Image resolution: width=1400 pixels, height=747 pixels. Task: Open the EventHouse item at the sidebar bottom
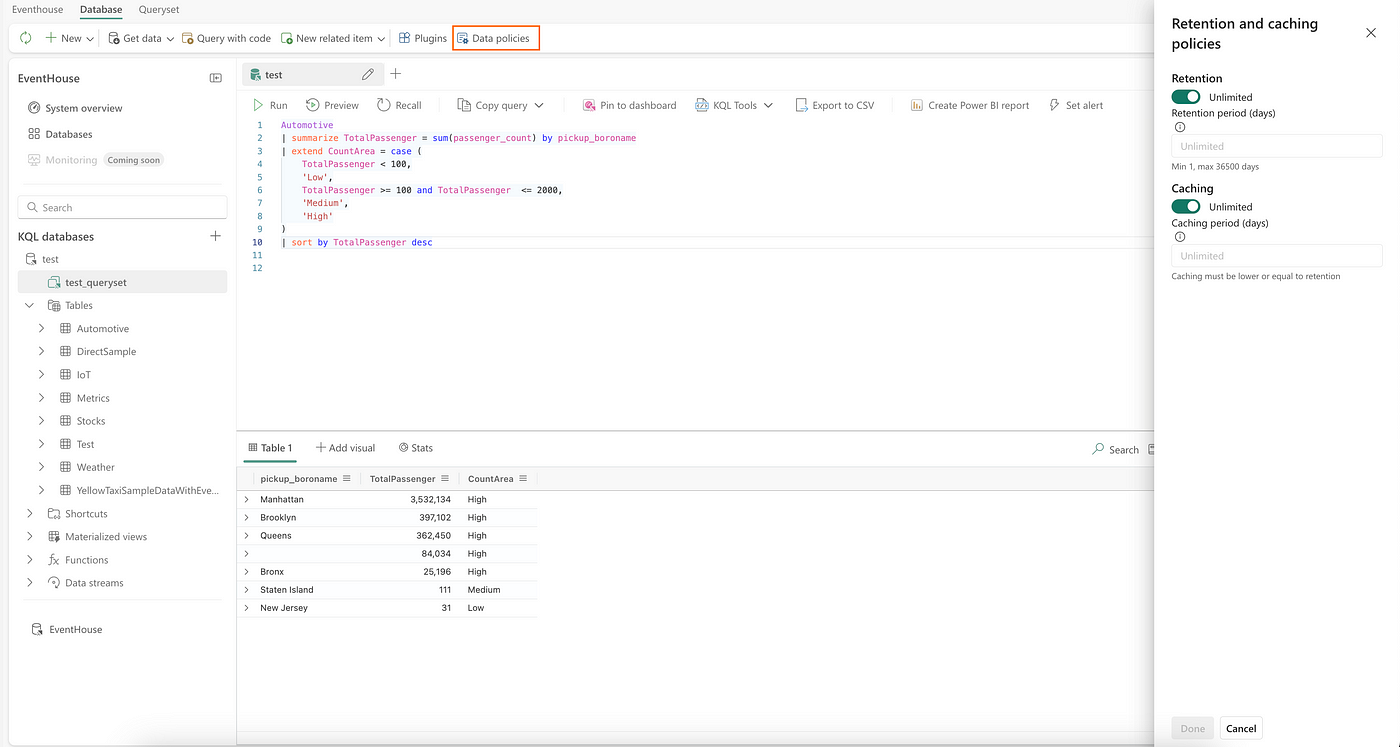click(x=66, y=629)
